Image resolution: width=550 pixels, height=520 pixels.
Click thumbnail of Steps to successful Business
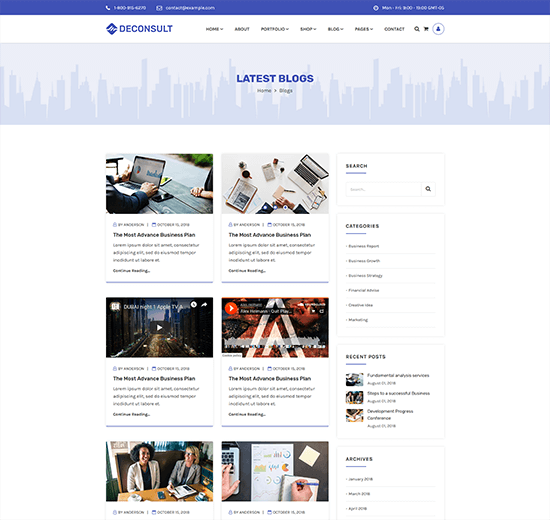[354, 398]
